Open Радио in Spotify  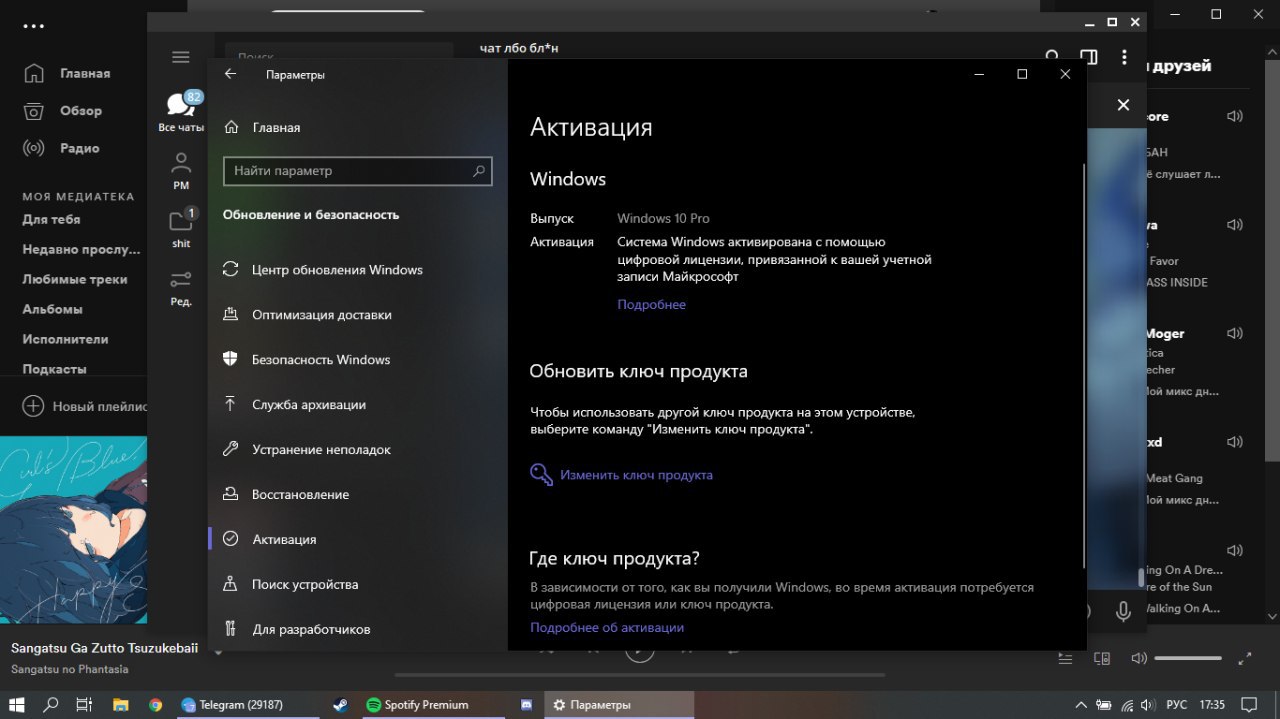(x=61, y=148)
